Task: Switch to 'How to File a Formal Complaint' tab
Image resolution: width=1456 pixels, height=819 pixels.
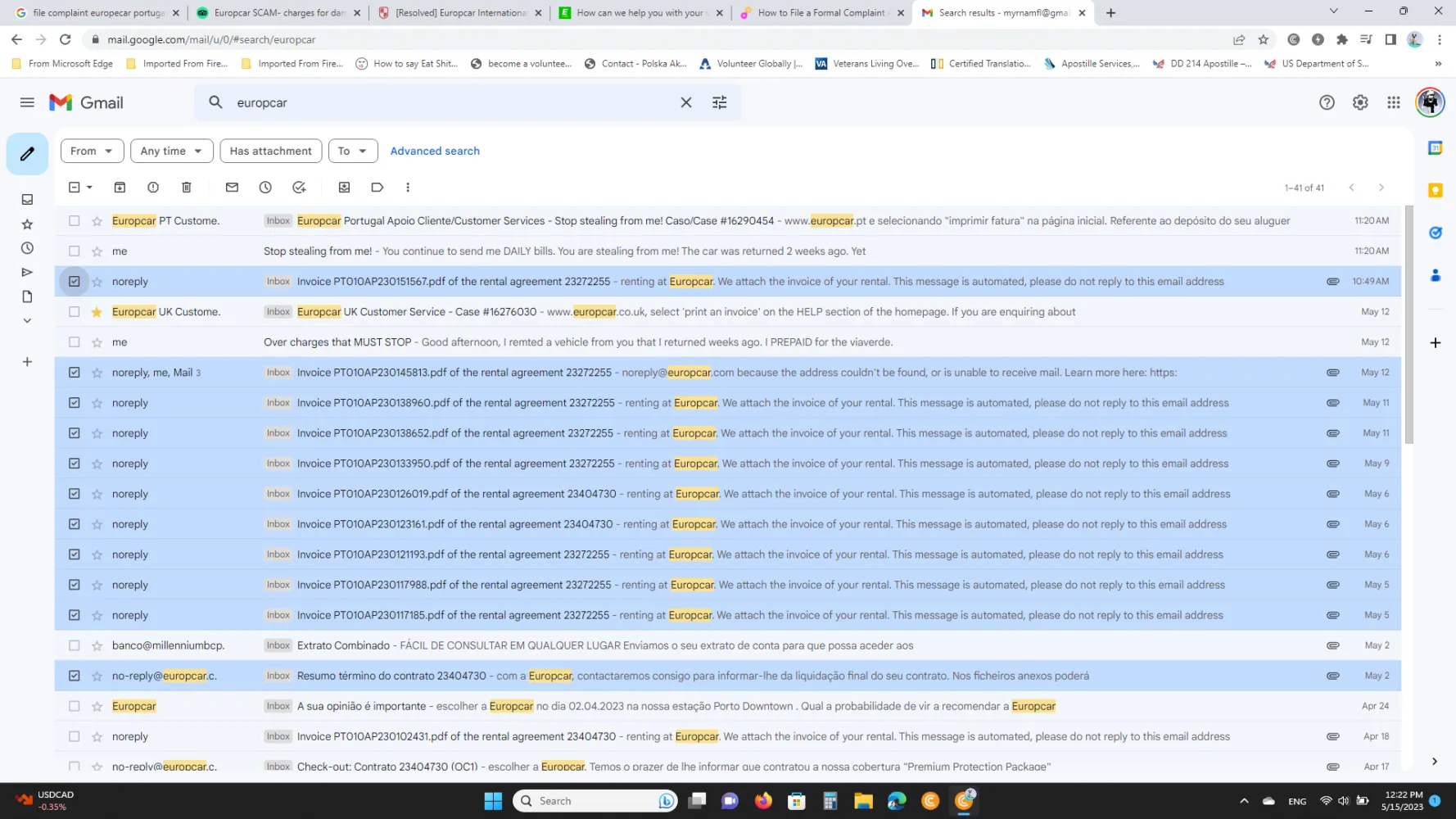Action: click(823, 12)
